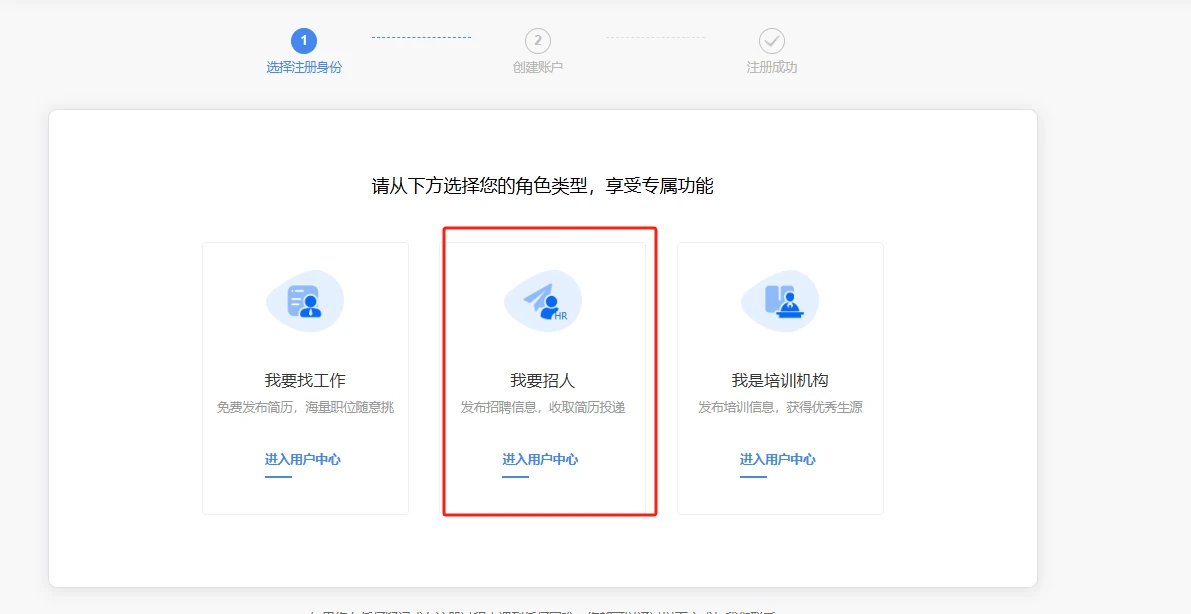This screenshot has height=614, width=1191.
Task: Click description 免费发布简历,海量职位随意挑
Action: tap(305, 407)
